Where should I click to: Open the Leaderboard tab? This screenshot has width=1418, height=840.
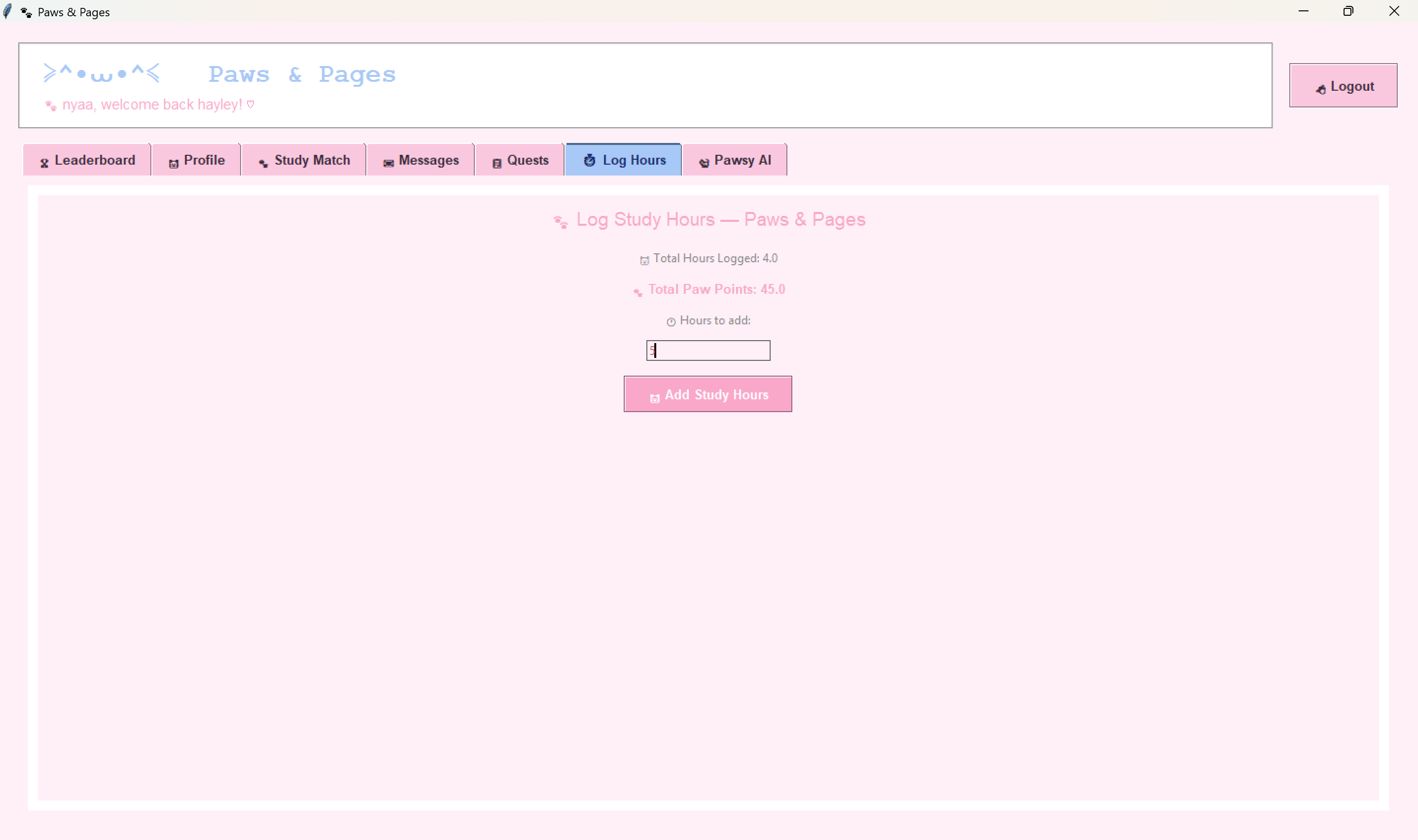click(x=87, y=160)
